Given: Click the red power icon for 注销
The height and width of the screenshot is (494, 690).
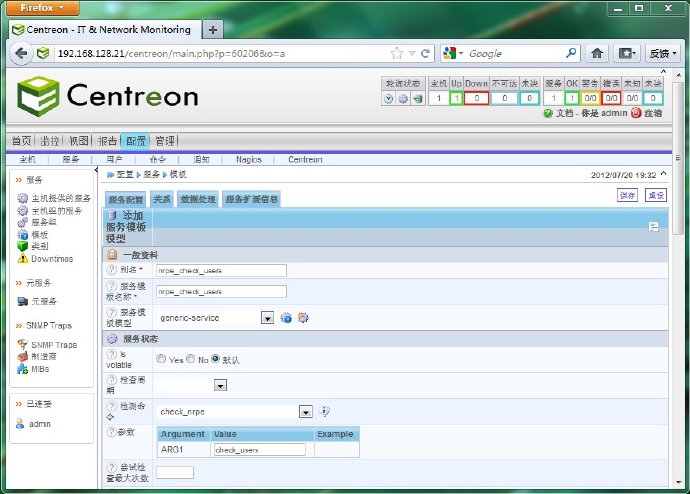Looking at the screenshot, I should 636,113.
